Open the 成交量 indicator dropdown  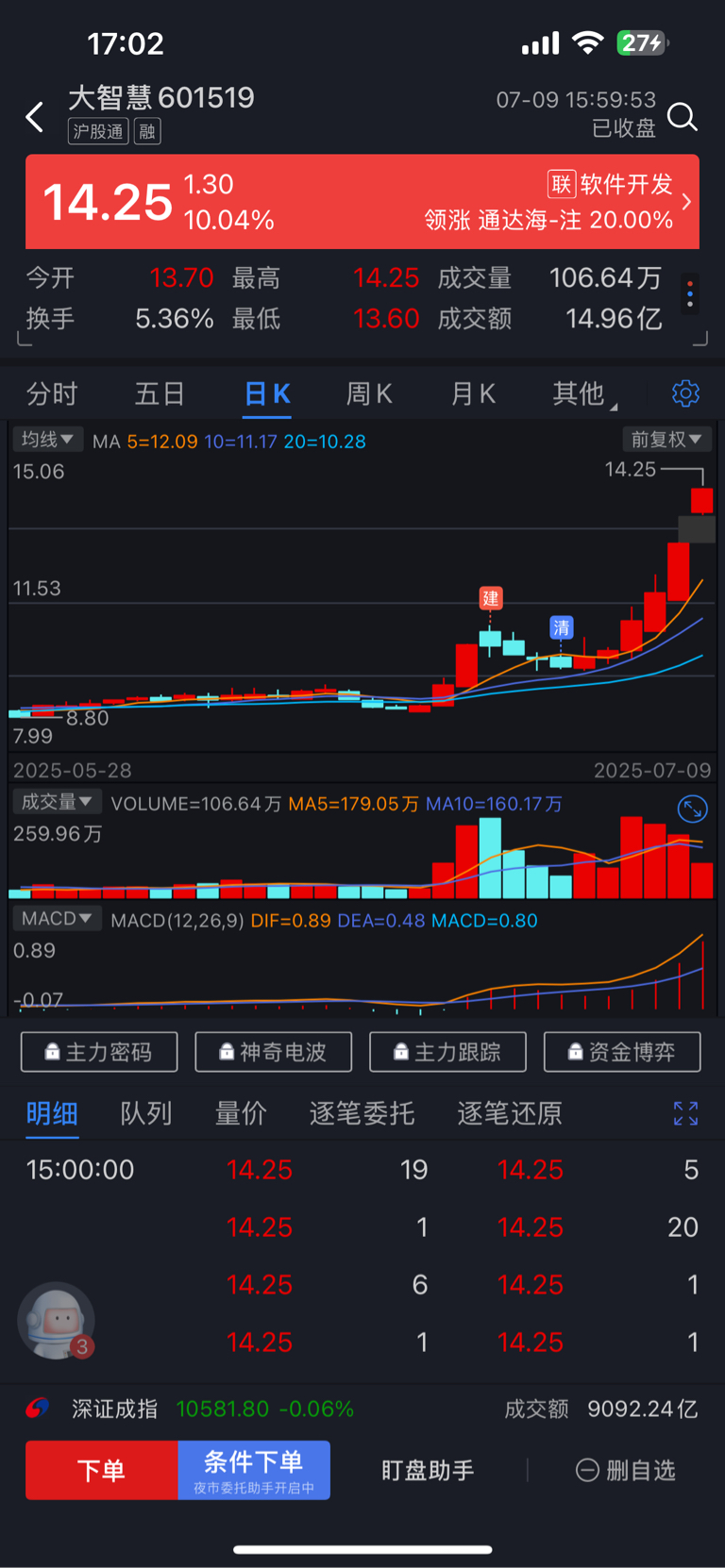click(x=57, y=802)
